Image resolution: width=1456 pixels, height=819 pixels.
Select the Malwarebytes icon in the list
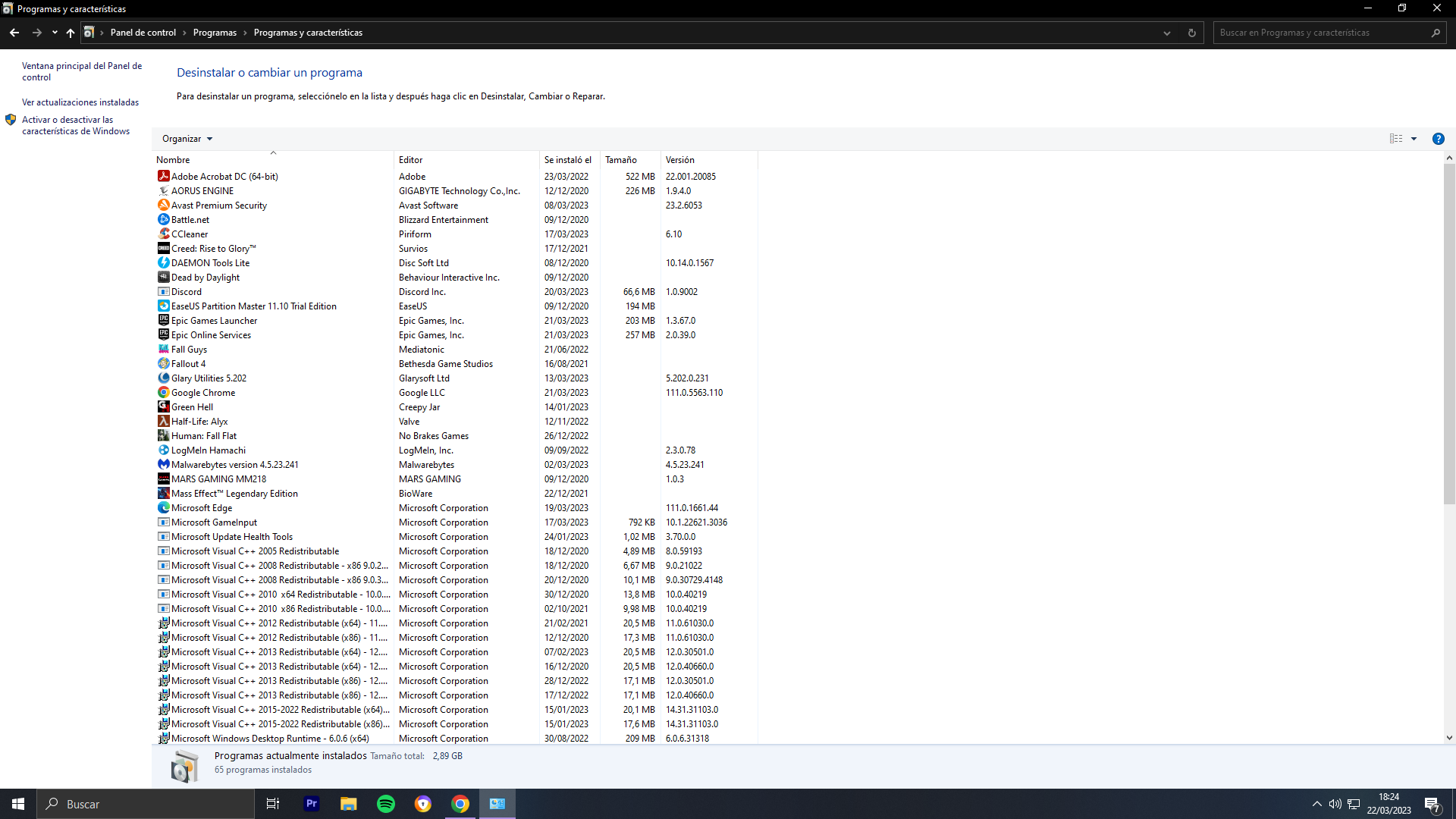coord(163,464)
